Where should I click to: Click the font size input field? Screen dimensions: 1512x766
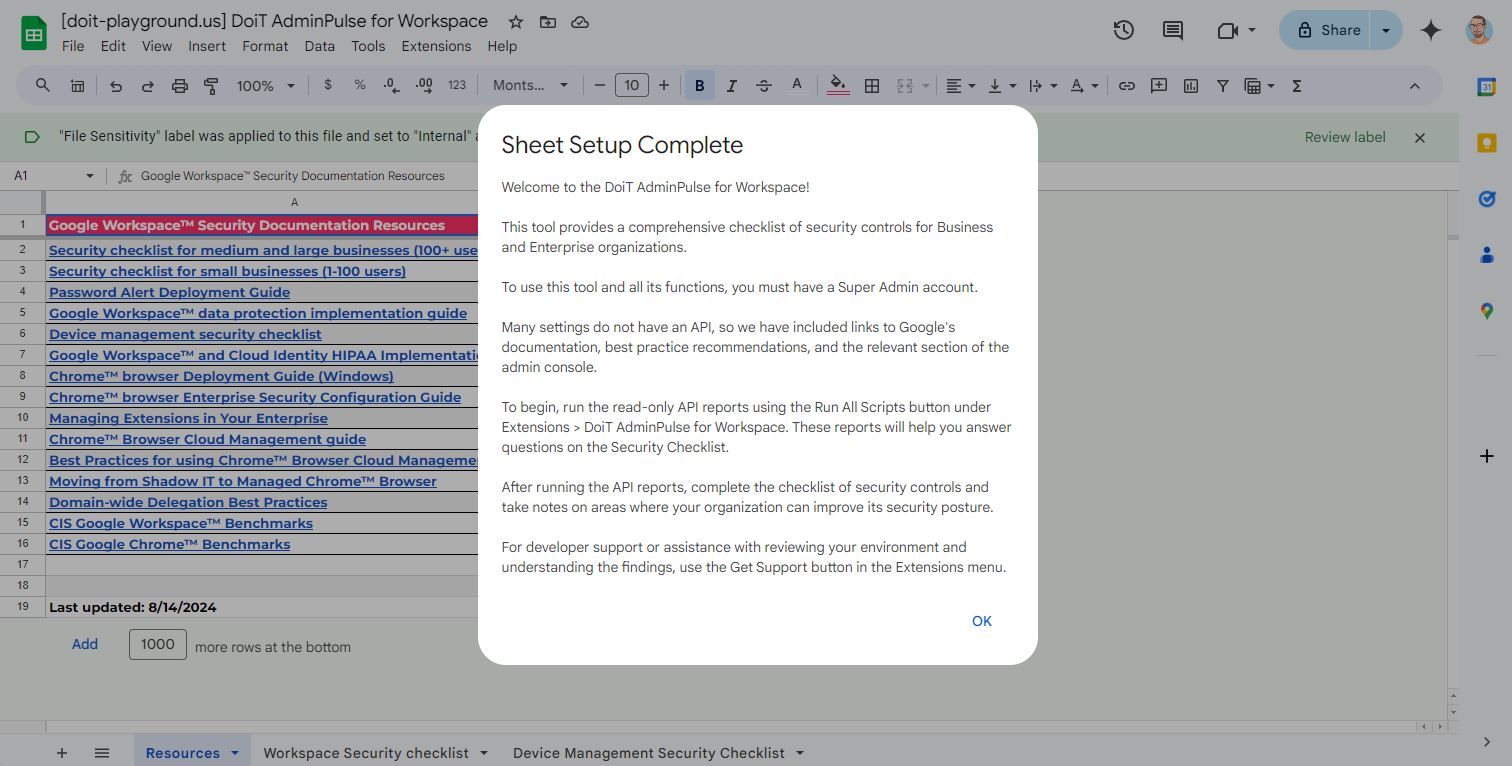pos(631,86)
